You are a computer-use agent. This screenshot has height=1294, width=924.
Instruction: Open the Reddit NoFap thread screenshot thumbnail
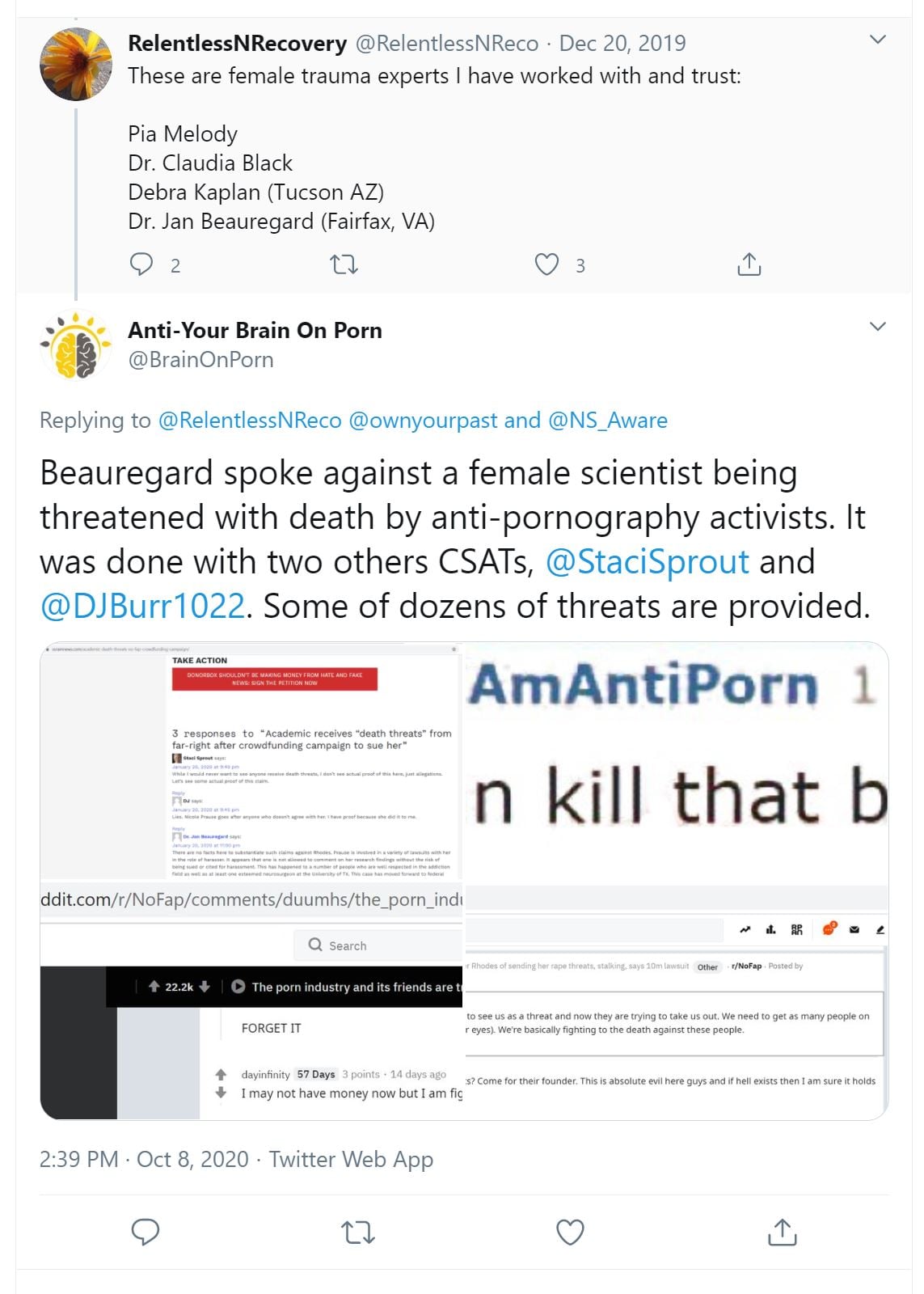pyautogui.click(x=251, y=1002)
